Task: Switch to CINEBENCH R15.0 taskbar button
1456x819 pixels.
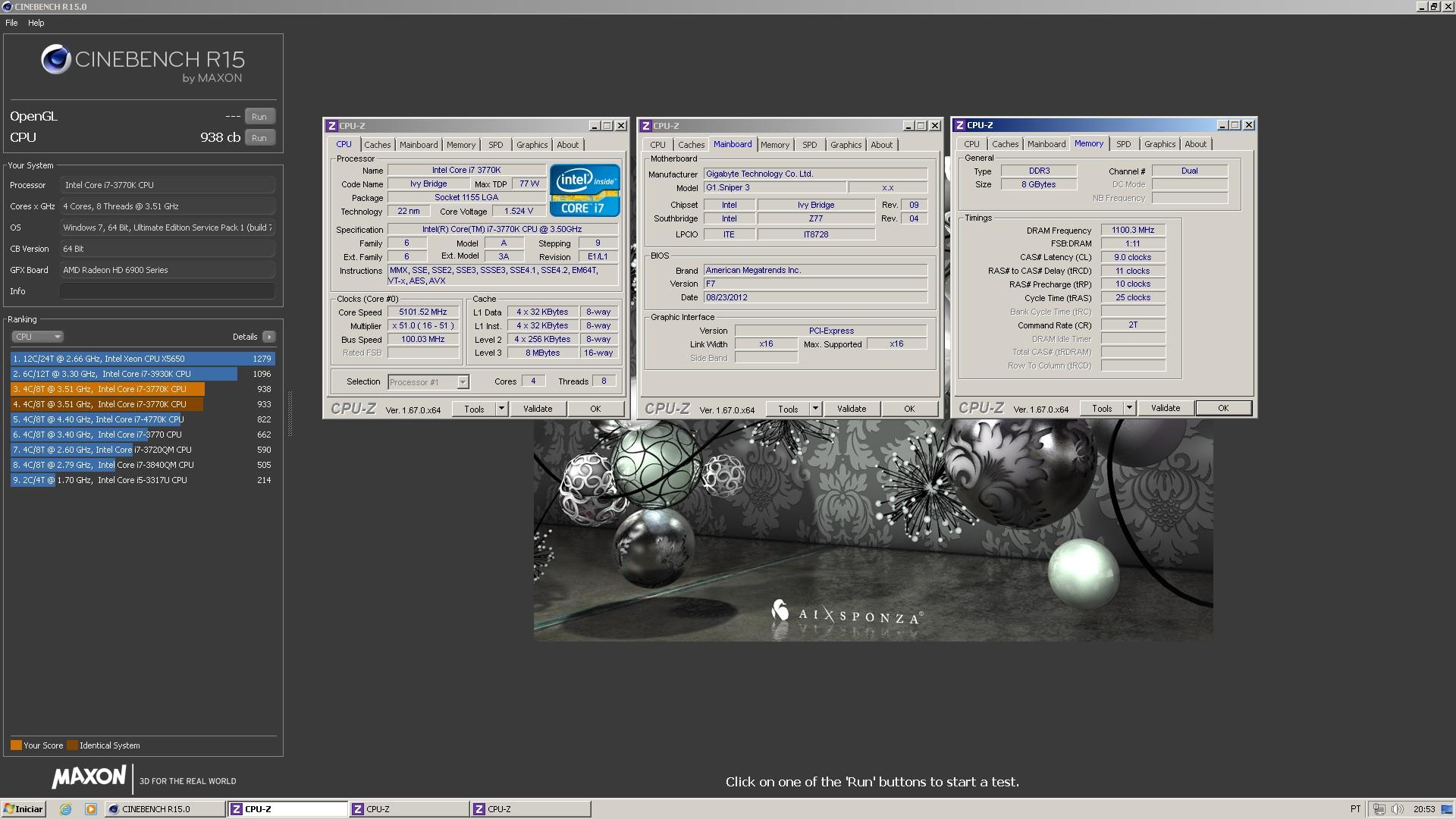Action: click(165, 809)
